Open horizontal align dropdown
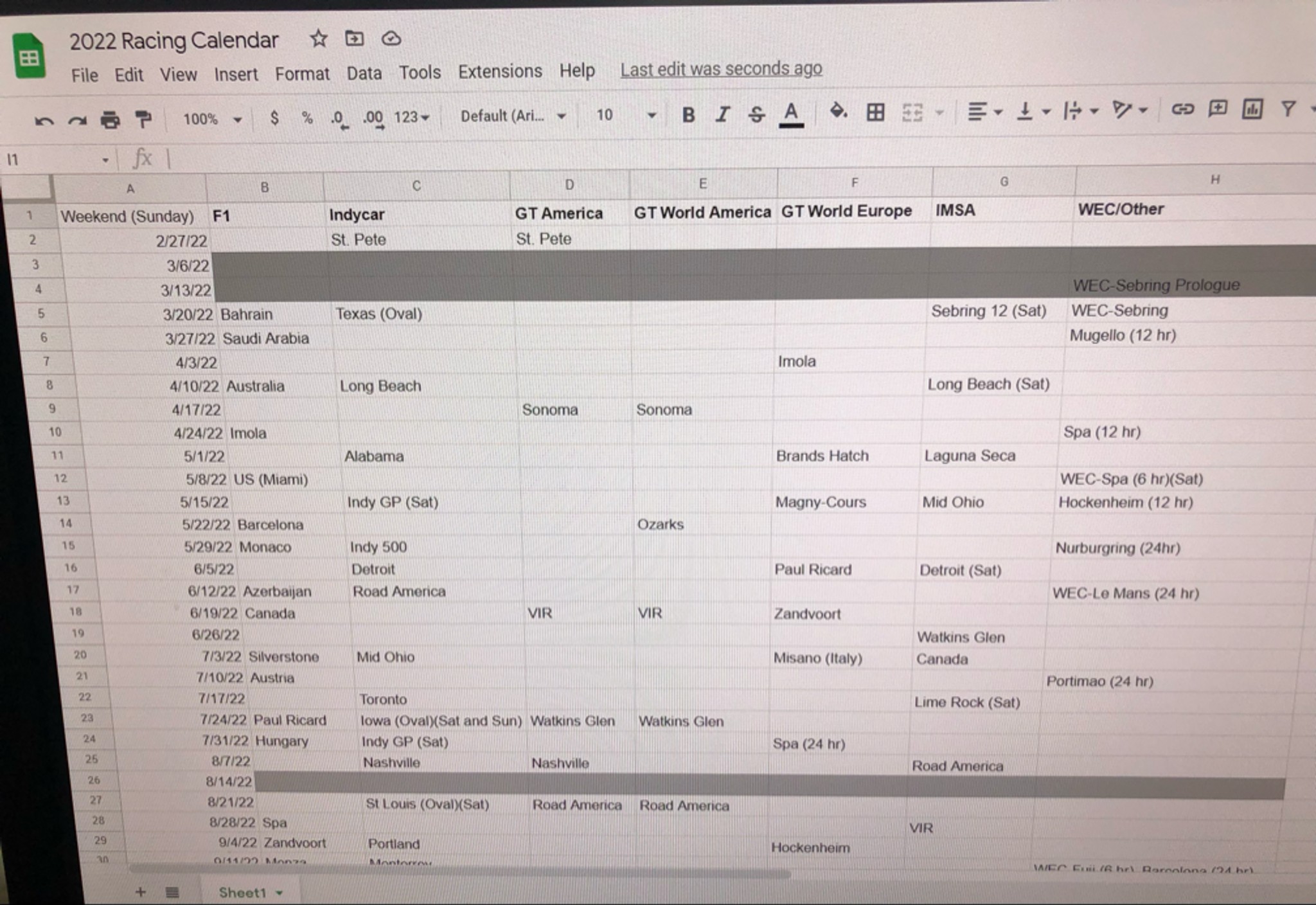The image size is (1316, 905). [984, 112]
